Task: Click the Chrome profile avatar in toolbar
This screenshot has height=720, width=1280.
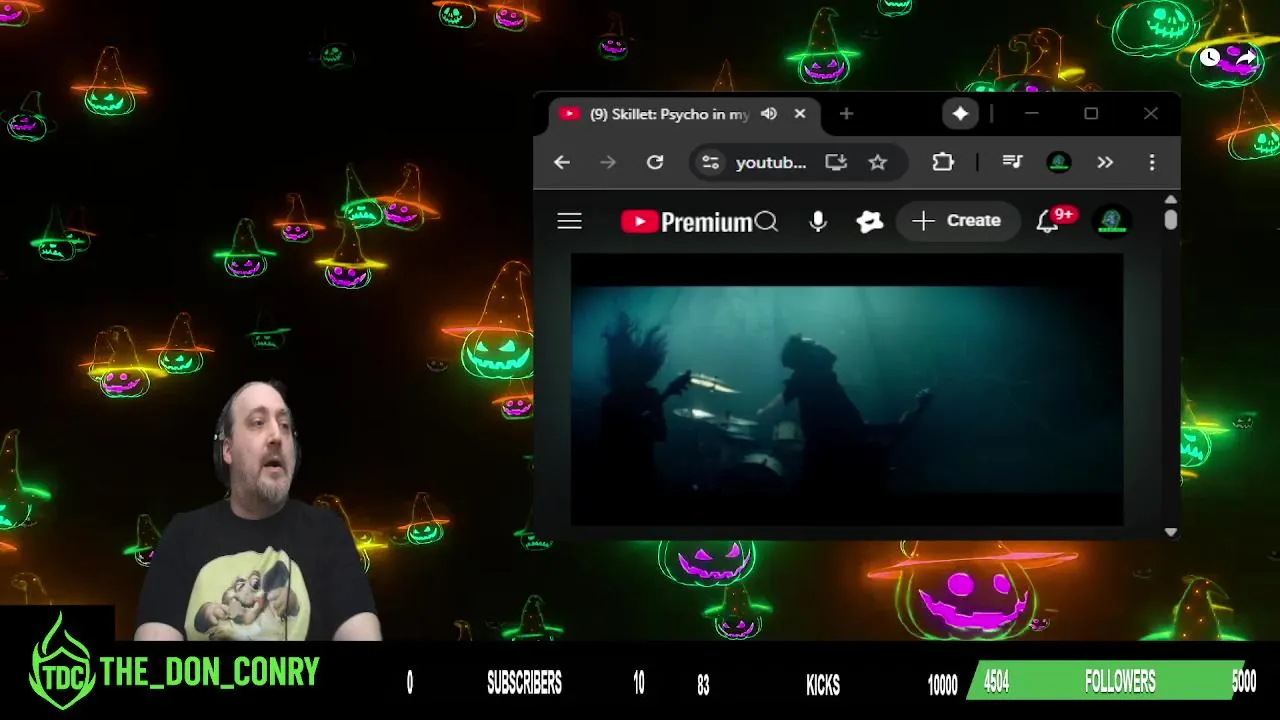Action: (1059, 162)
